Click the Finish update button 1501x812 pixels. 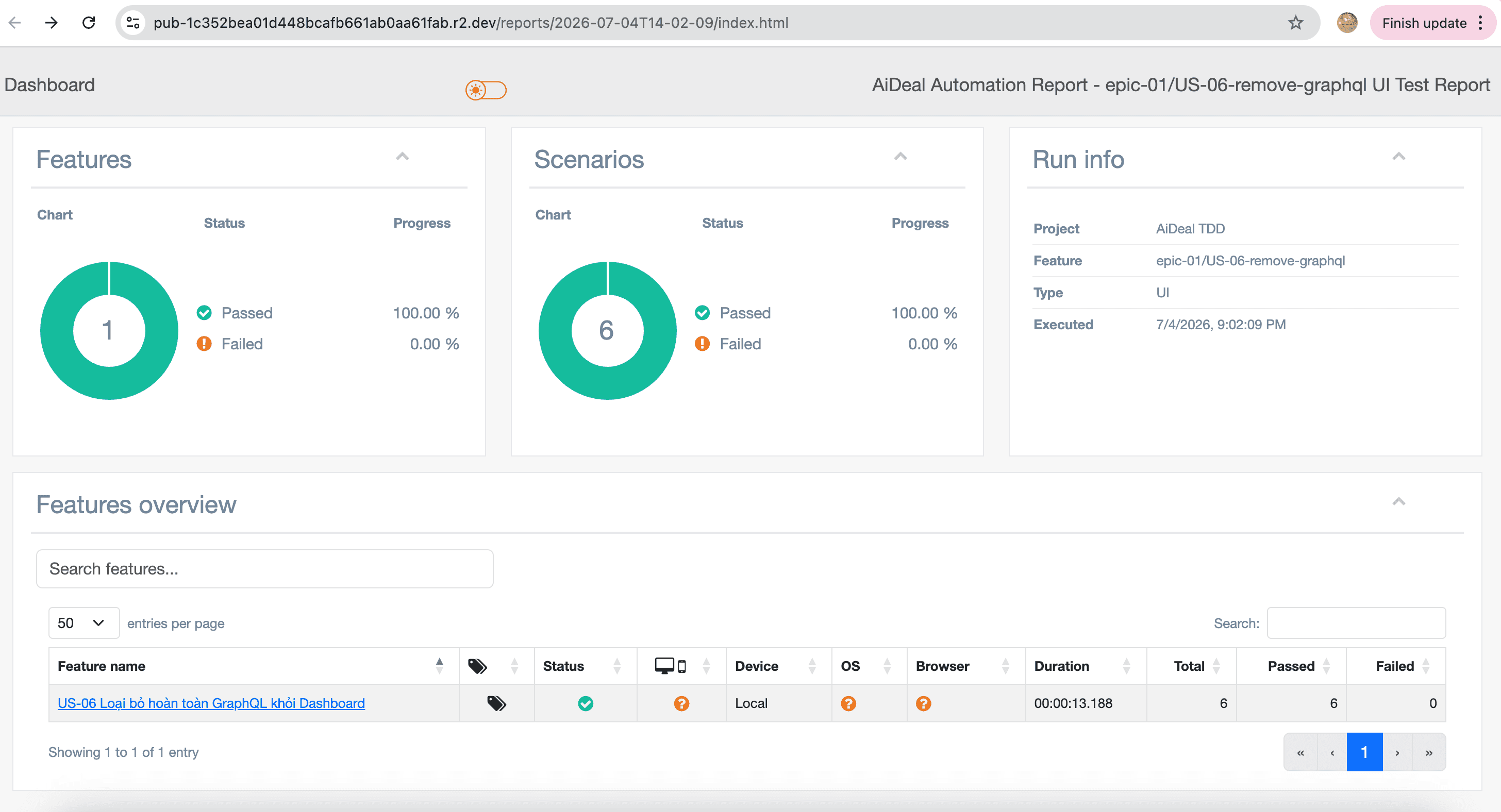(x=1424, y=23)
